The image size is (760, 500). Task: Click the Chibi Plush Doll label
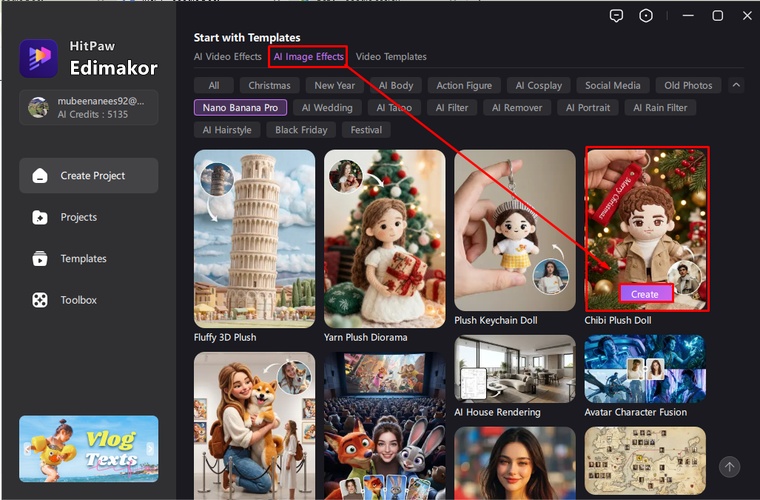pyautogui.click(x=618, y=320)
